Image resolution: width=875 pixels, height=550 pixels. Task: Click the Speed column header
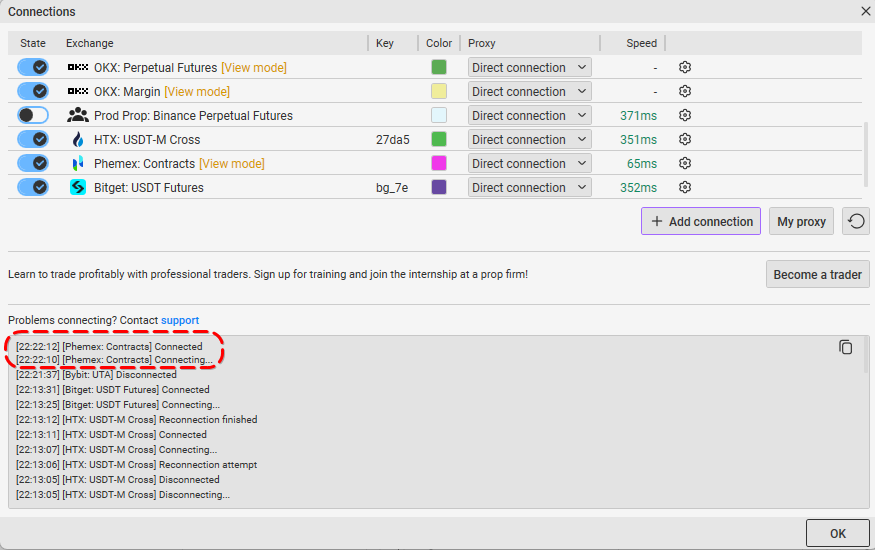pyautogui.click(x=641, y=43)
